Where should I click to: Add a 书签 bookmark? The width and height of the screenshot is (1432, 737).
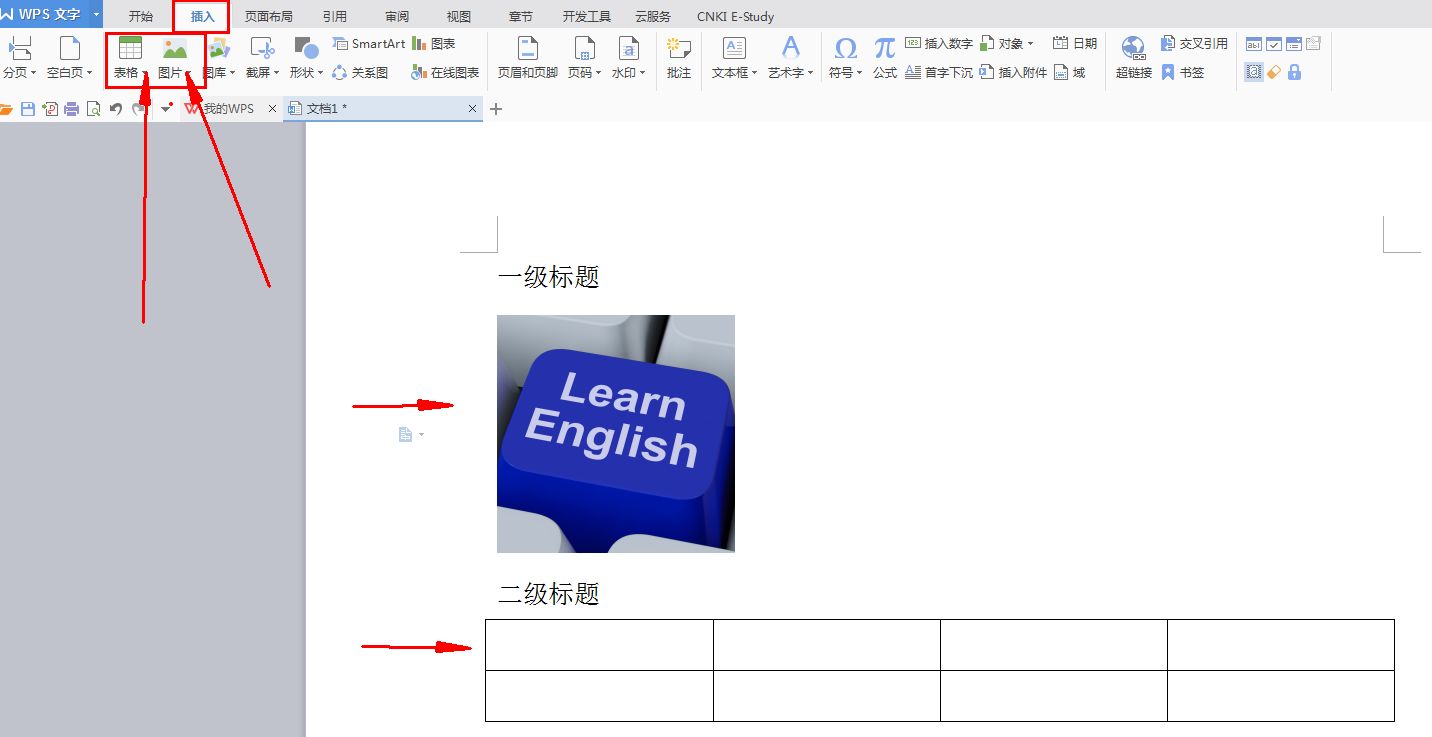(x=1182, y=73)
